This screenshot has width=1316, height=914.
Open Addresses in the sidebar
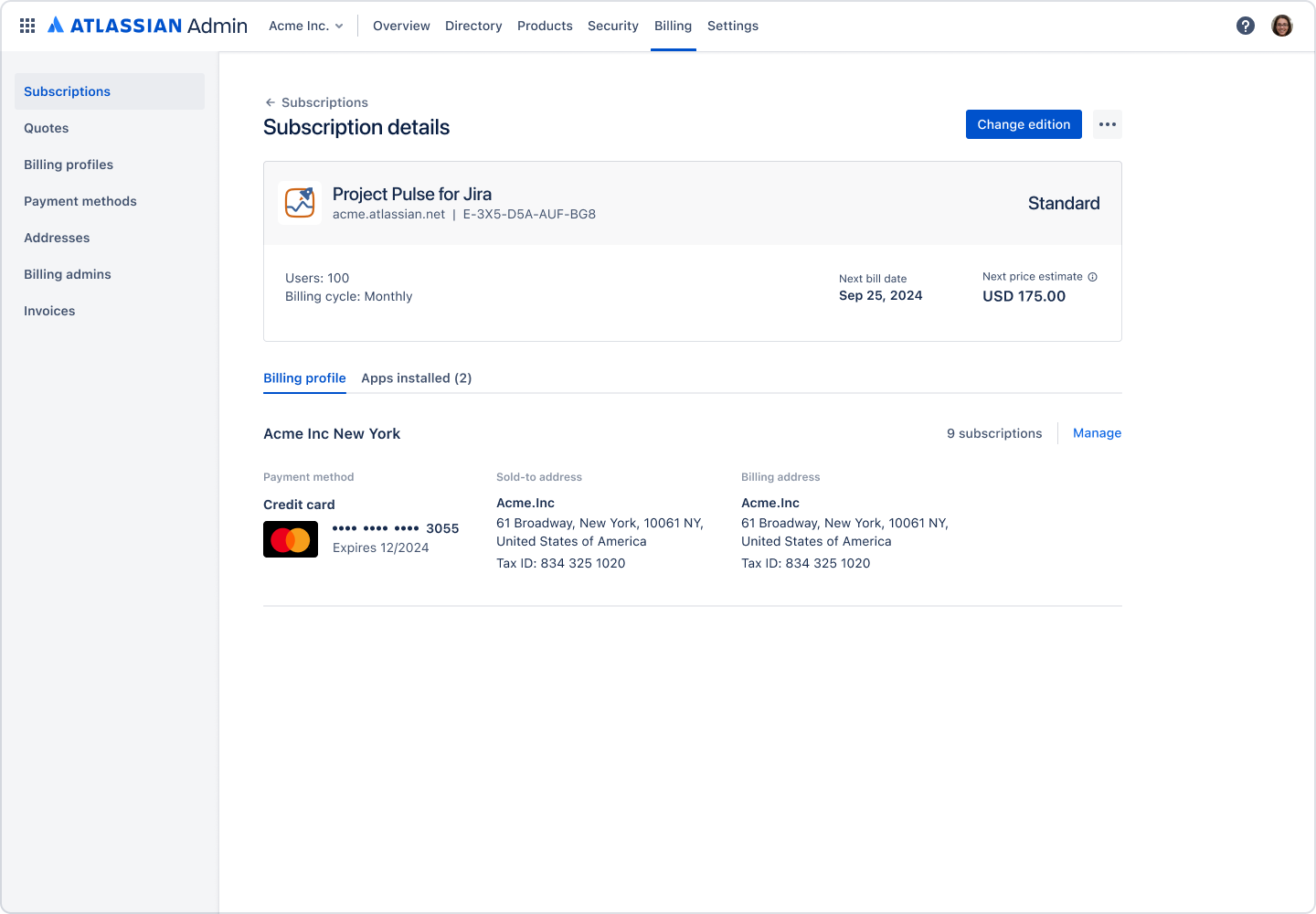pos(110,238)
